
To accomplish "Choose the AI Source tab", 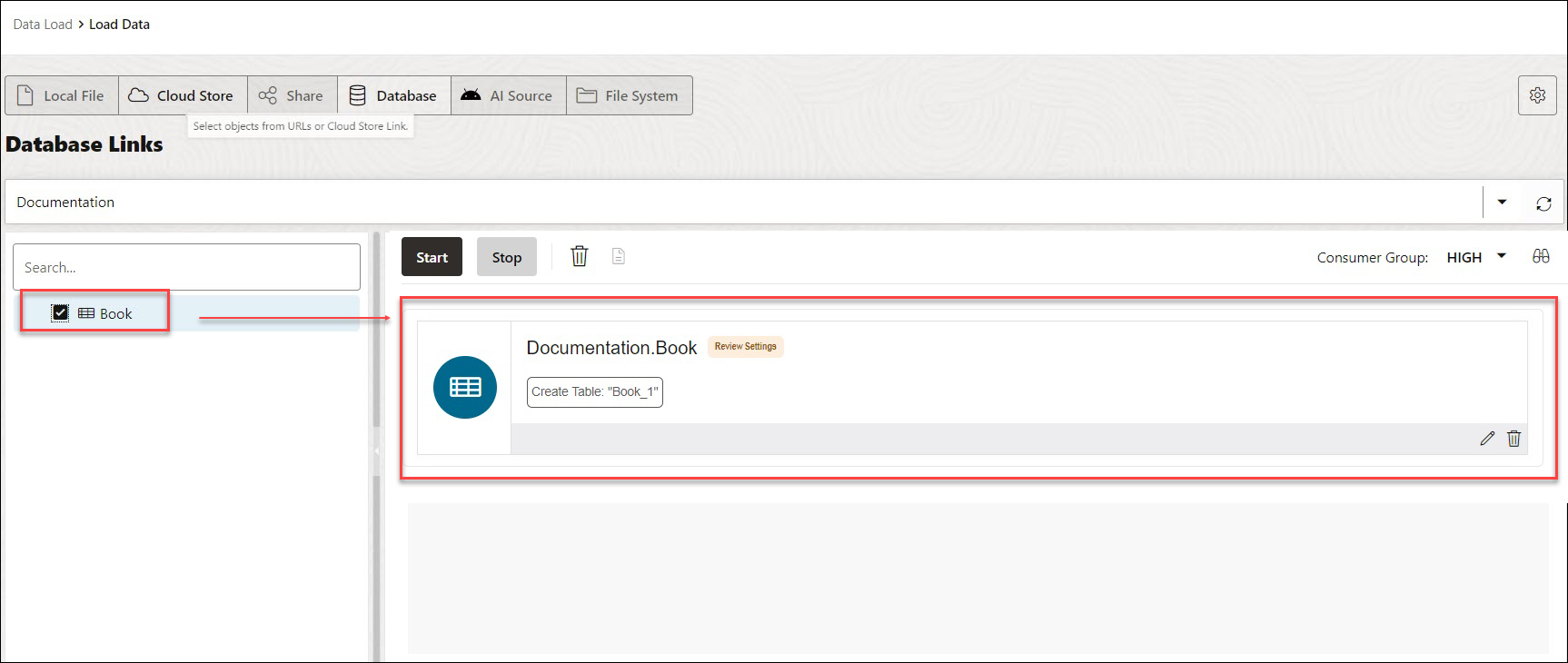I will [509, 95].
